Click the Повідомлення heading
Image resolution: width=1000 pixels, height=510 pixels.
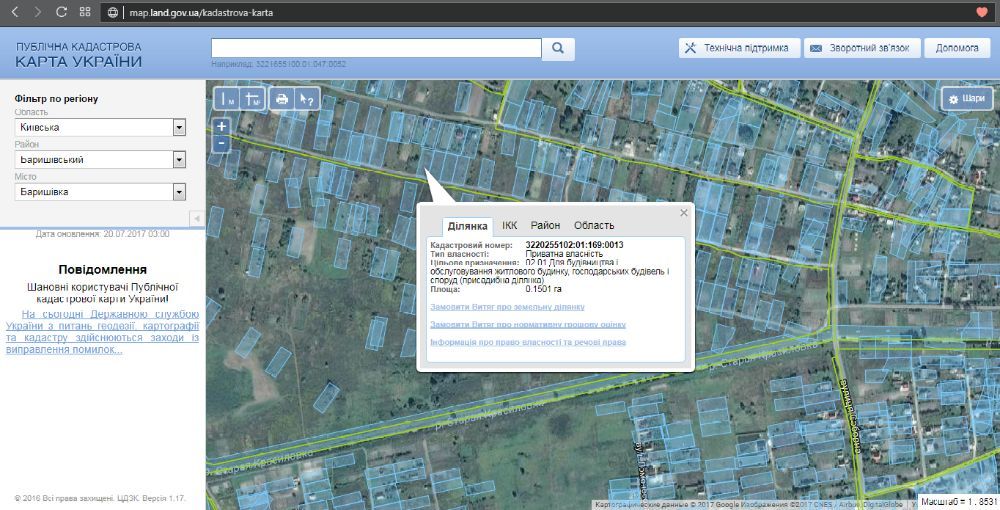103,270
